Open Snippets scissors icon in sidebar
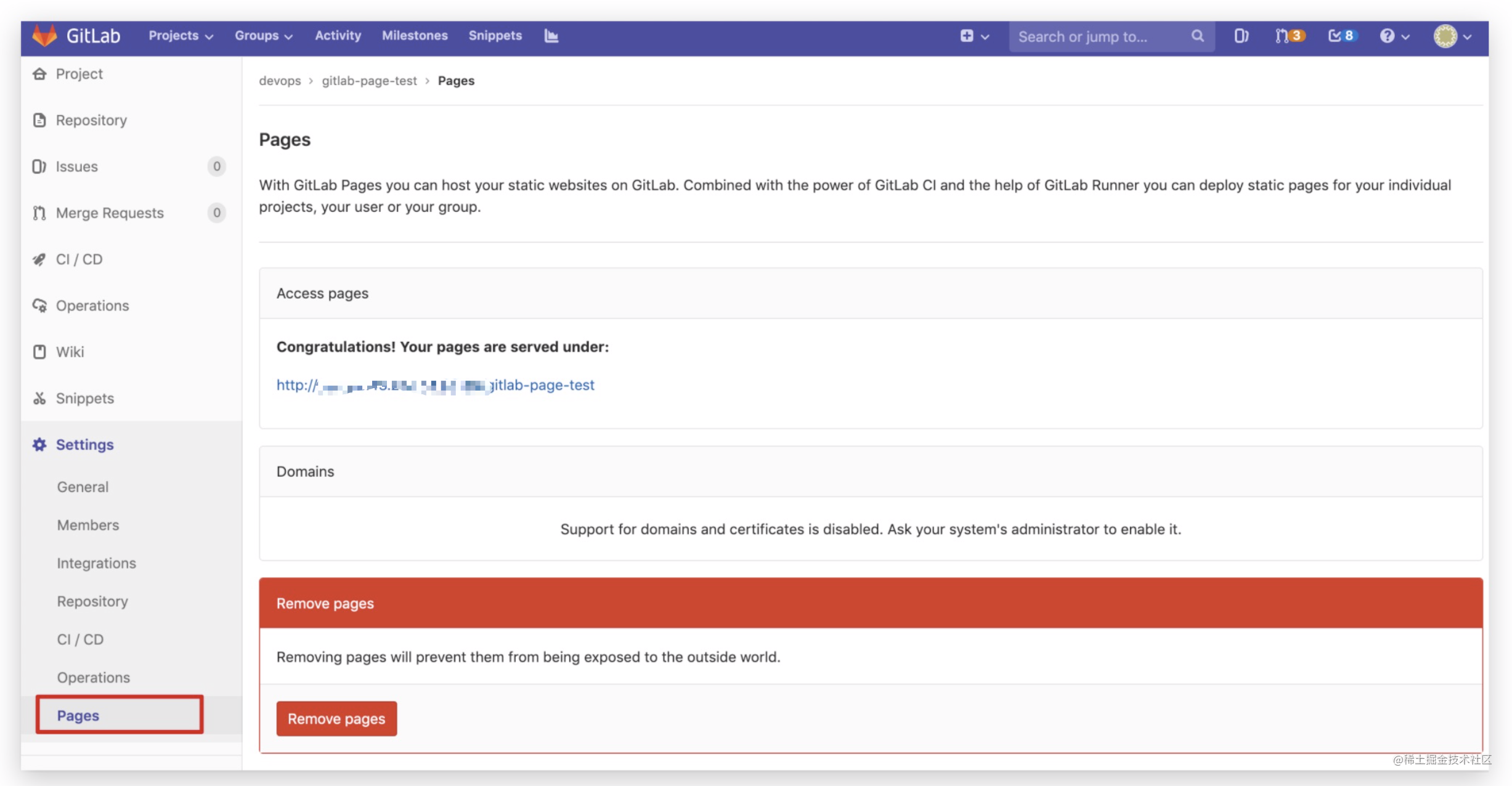This screenshot has width=1512, height=786. point(39,399)
